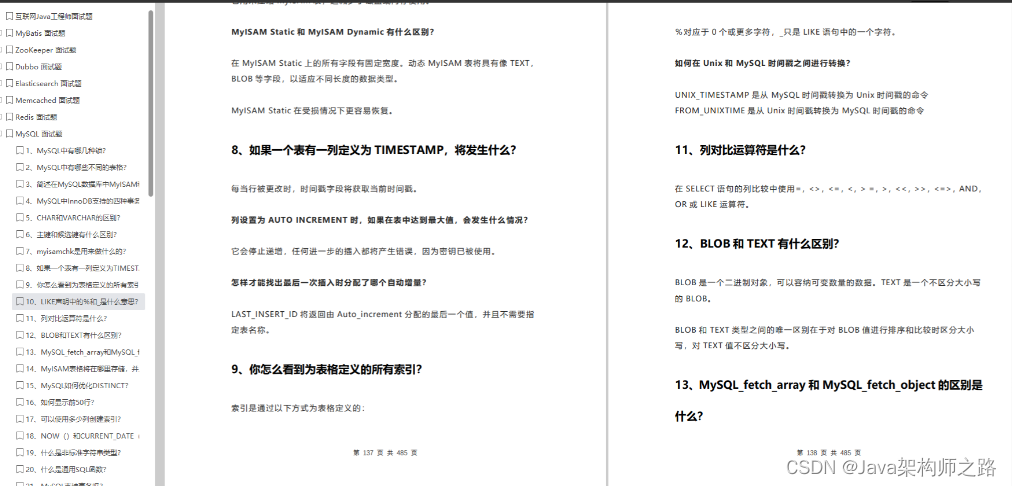Click sentence 每当行被更改时，时间戳字段将获取当前时间戳
1012x486 pixels.
(325, 189)
